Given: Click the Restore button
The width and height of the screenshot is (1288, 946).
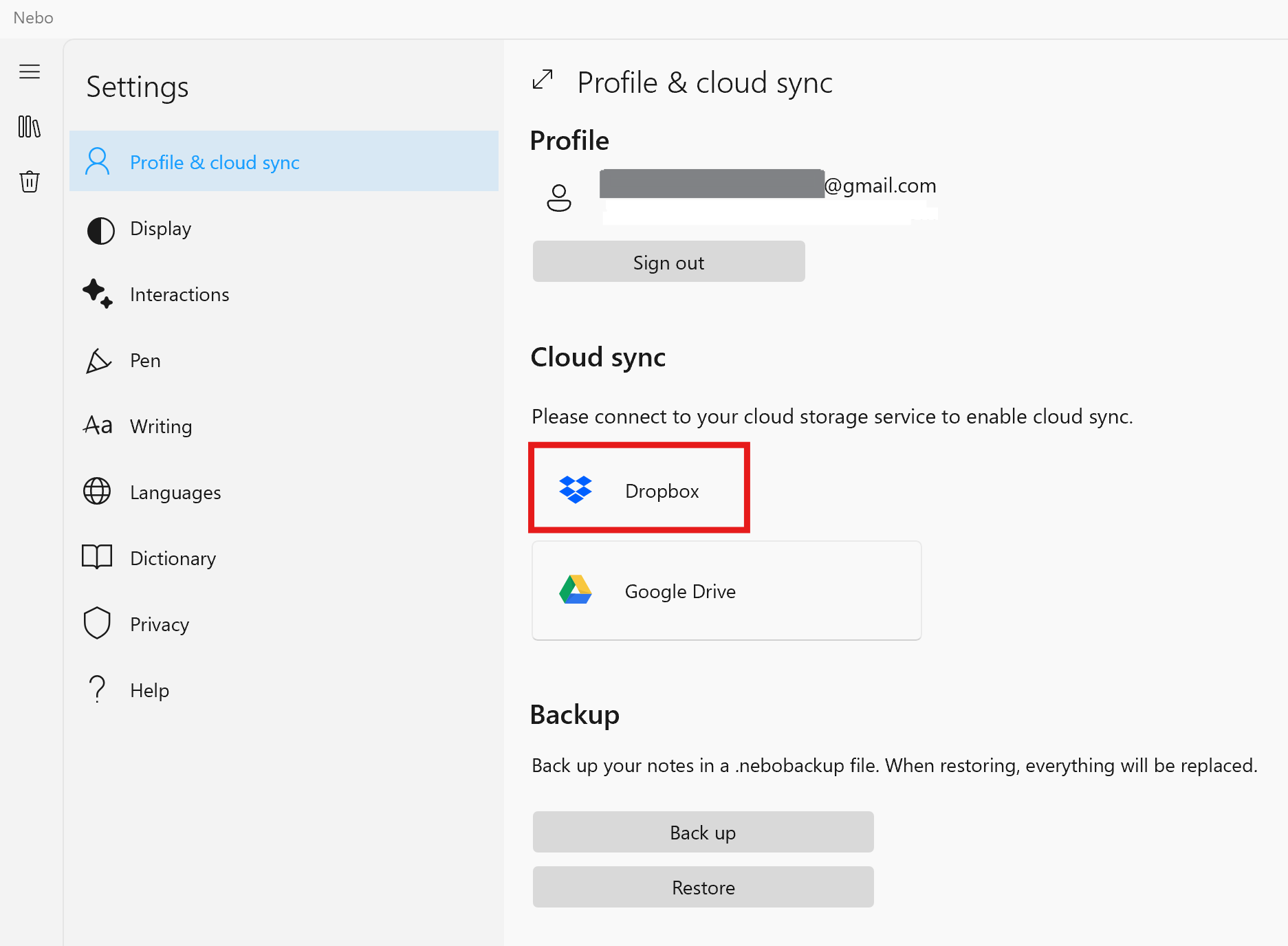Looking at the screenshot, I should [703, 887].
